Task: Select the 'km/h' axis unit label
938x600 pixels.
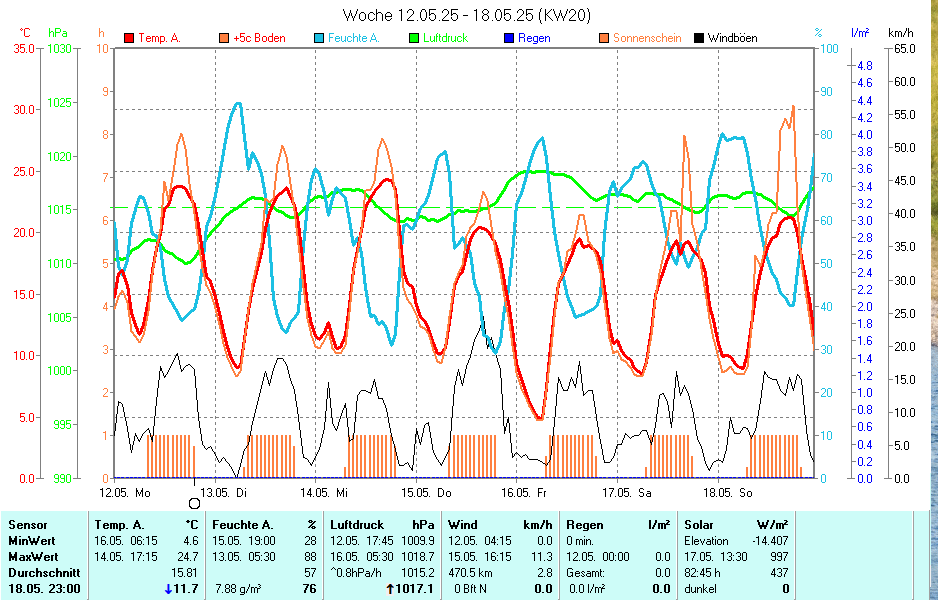Action: click(x=900, y=33)
